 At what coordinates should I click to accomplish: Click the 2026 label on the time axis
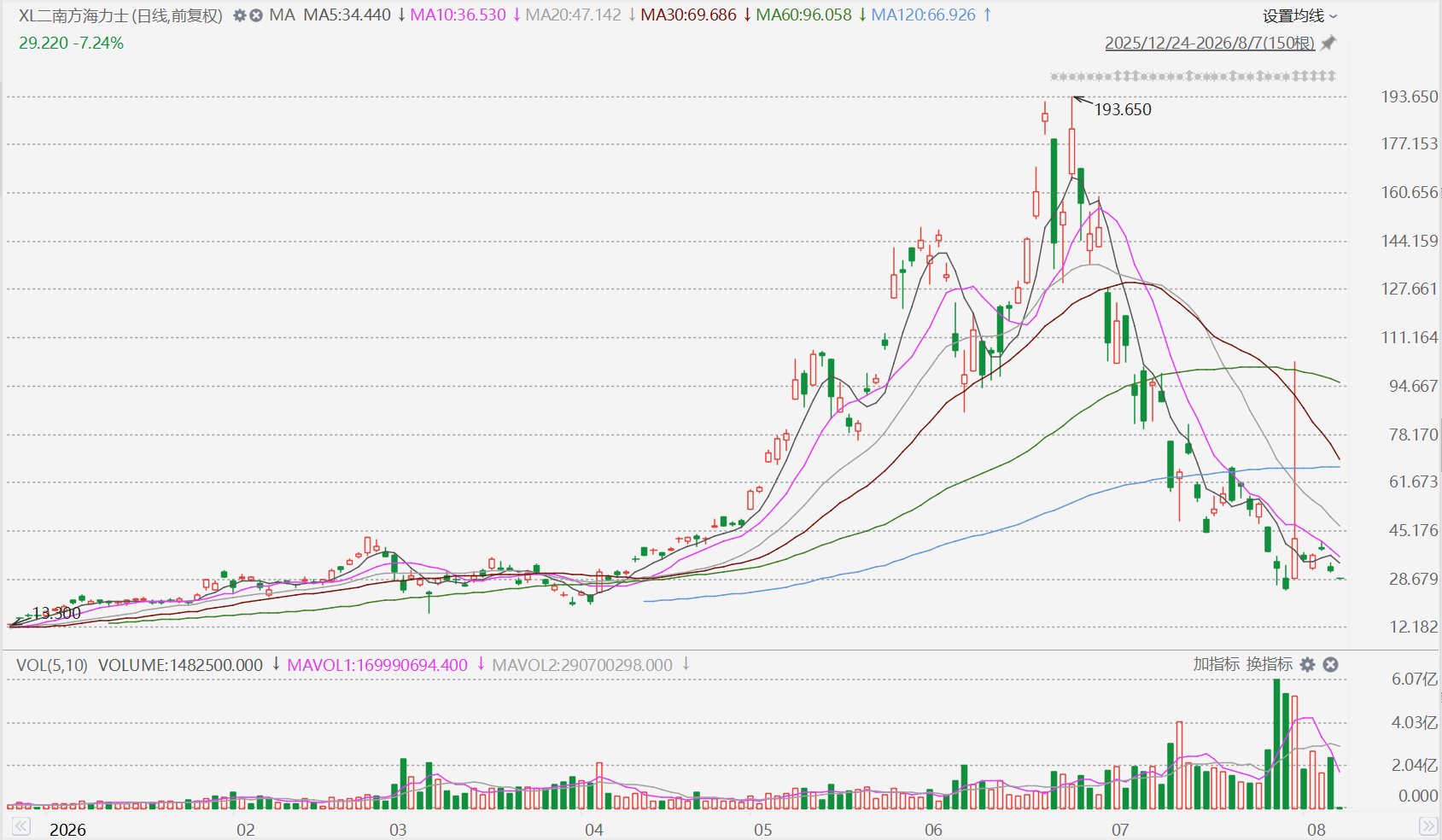67,830
